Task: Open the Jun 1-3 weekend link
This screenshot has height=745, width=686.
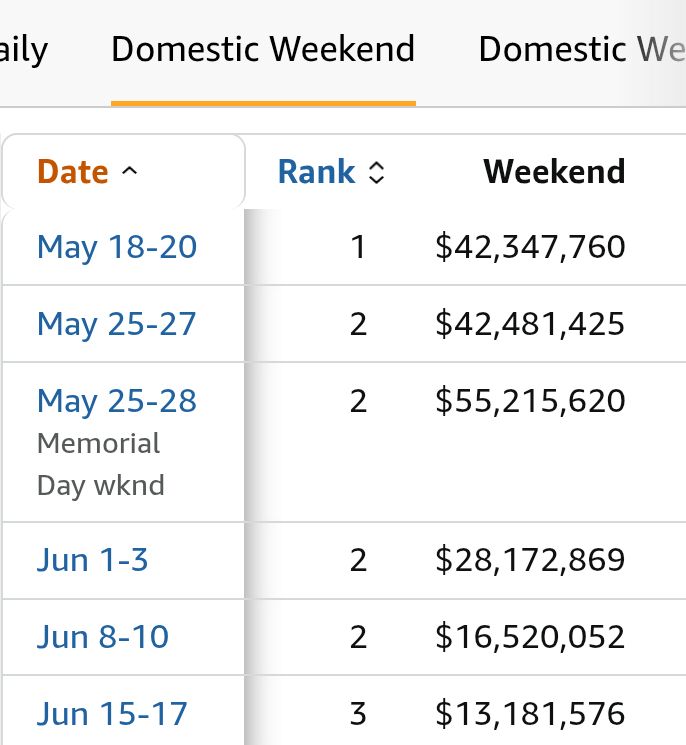Action: (92, 560)
